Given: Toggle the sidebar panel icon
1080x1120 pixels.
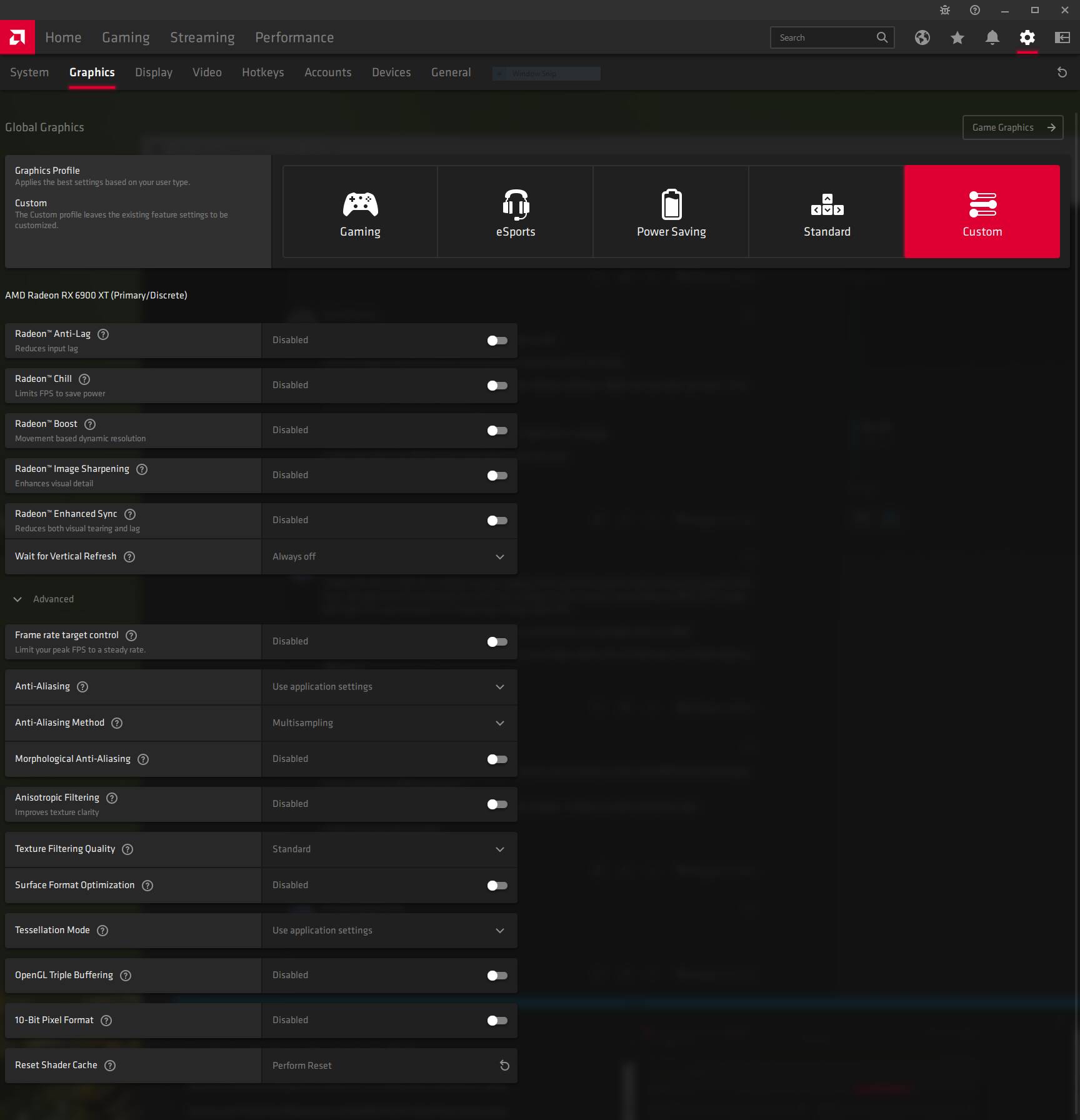Looking at the screenshot, I should 1062,37.
